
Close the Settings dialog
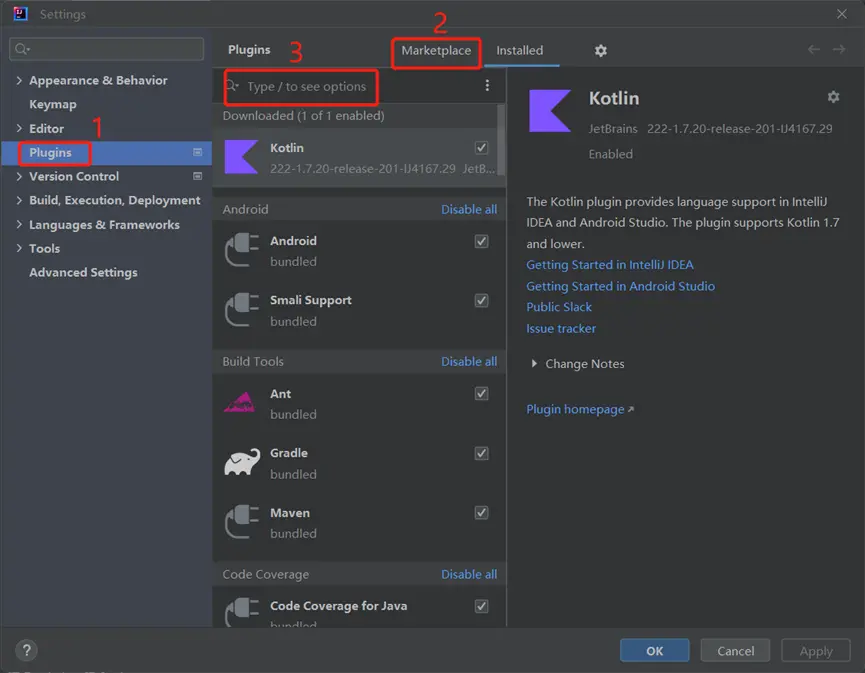pos(841,14)
